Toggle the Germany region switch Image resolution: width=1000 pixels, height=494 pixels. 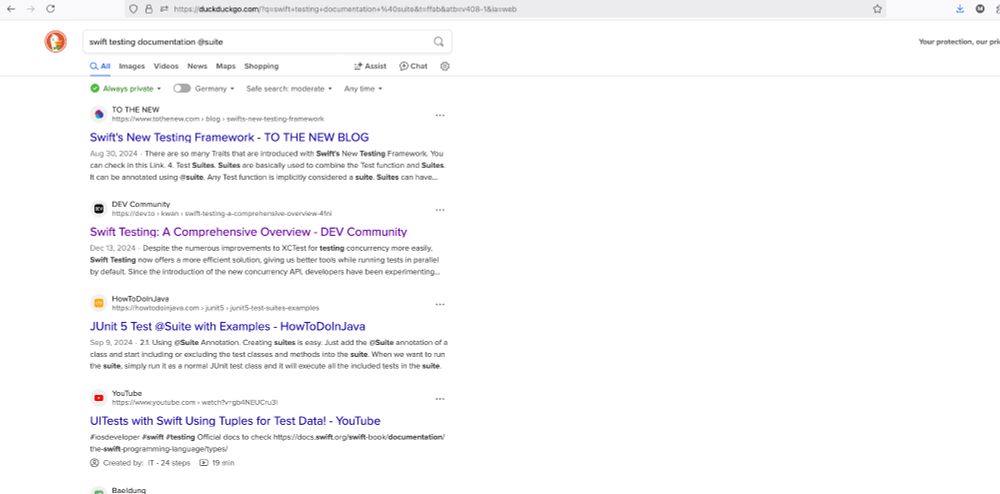coord(182,89)
